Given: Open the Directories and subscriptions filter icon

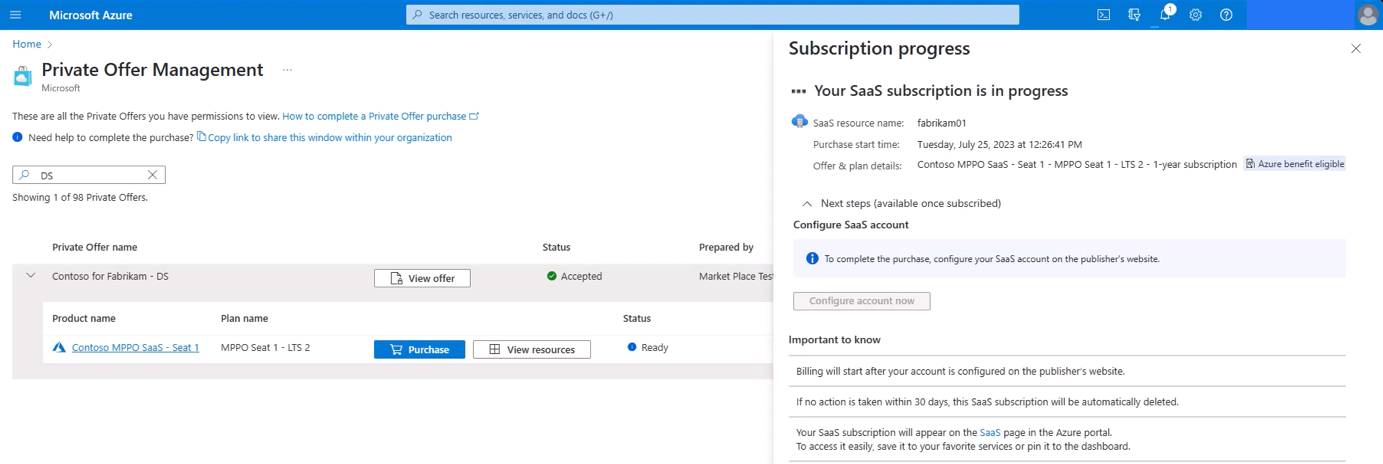Looking at the screenshot, I should (1134, 15).
